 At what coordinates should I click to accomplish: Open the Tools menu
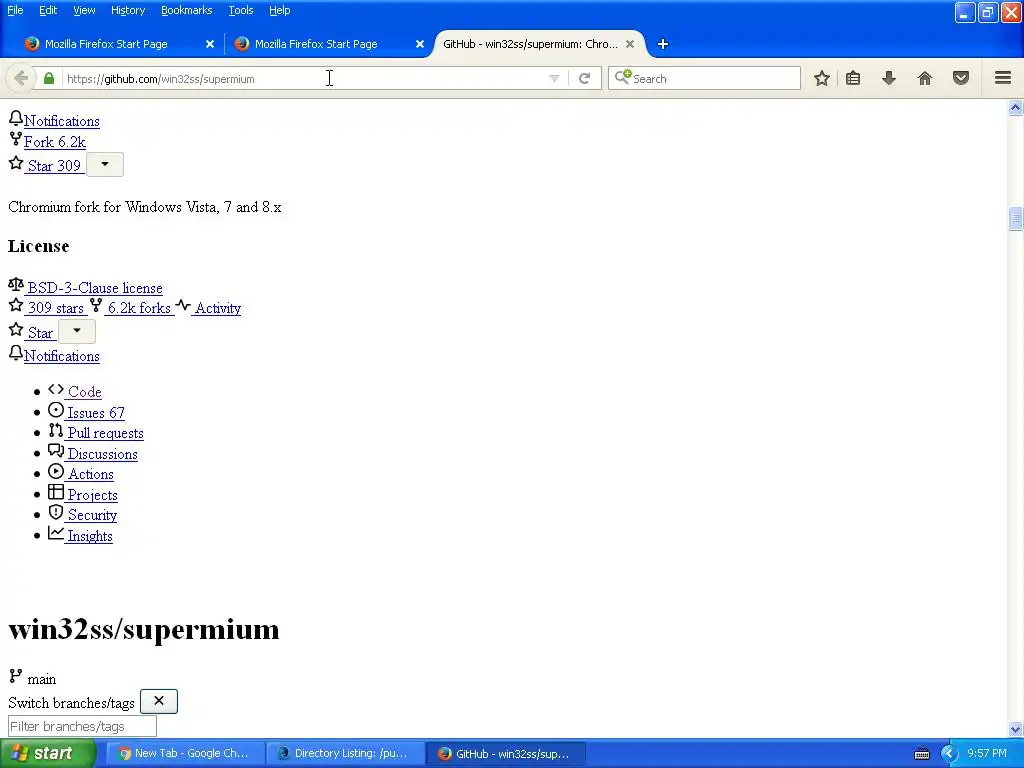240,10
